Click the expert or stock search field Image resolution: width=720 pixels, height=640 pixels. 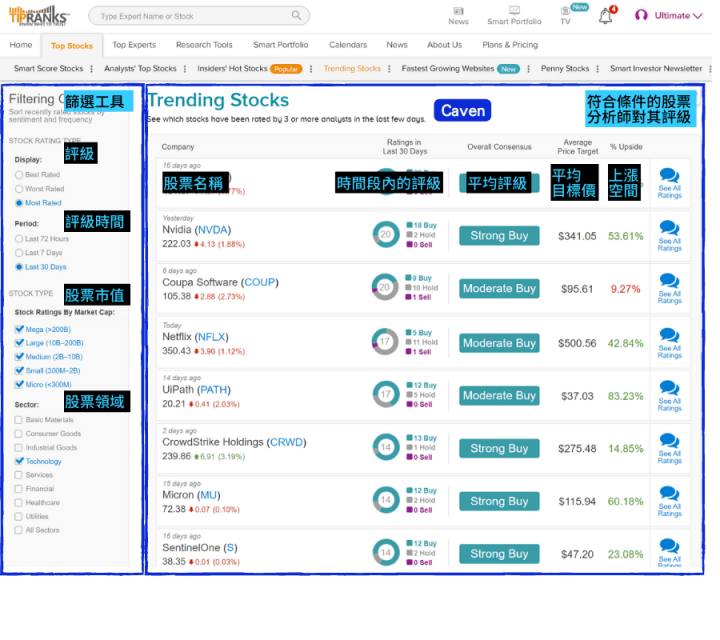click(x=190, y=16)
